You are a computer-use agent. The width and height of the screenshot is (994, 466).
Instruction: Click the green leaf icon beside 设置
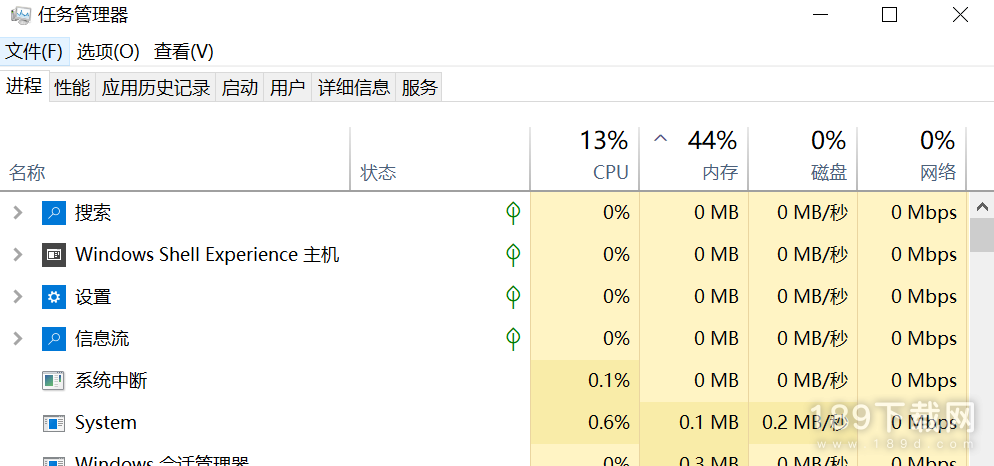tap(513, 297)
